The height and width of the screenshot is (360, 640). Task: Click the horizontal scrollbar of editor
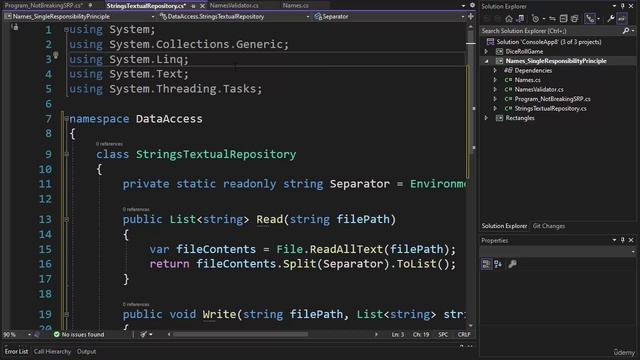point(241,334)
